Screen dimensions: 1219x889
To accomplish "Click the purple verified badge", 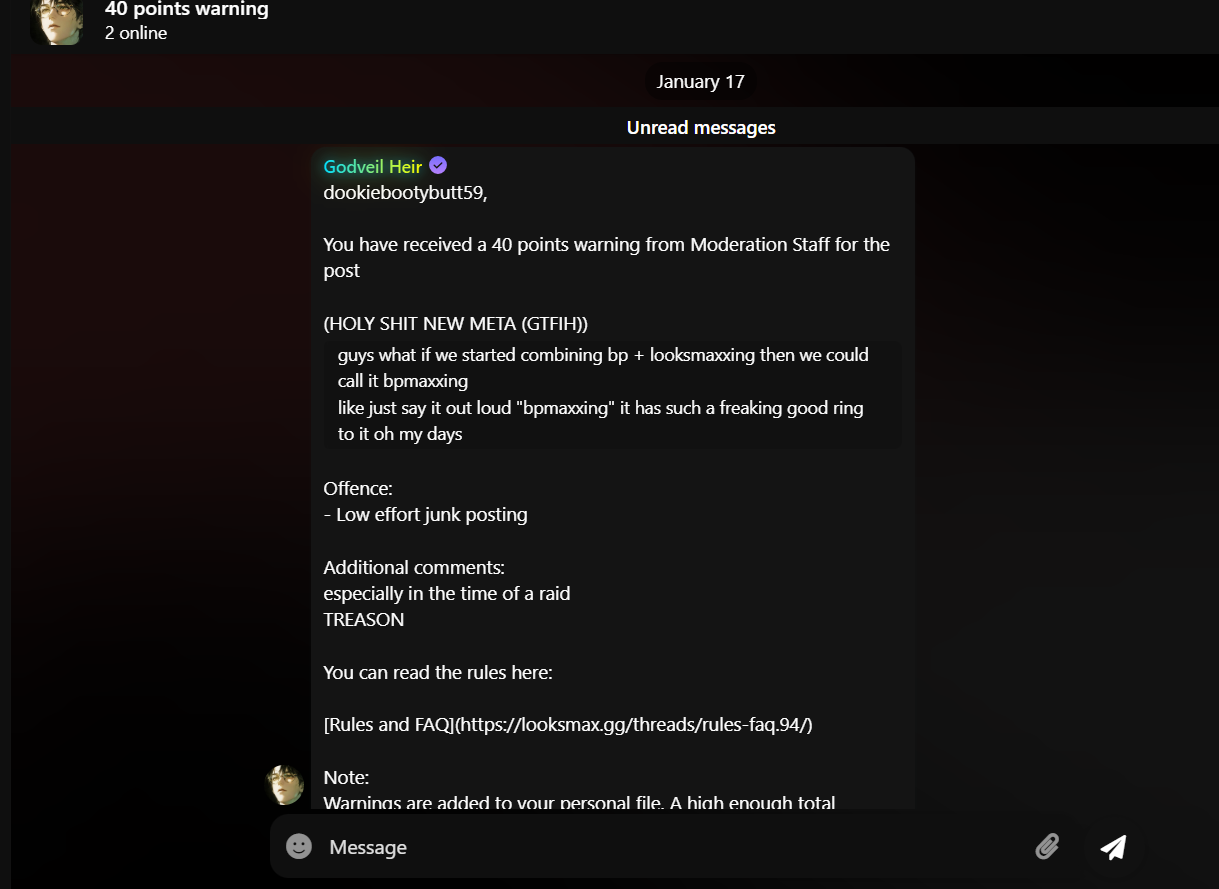I will coord(438,166).
